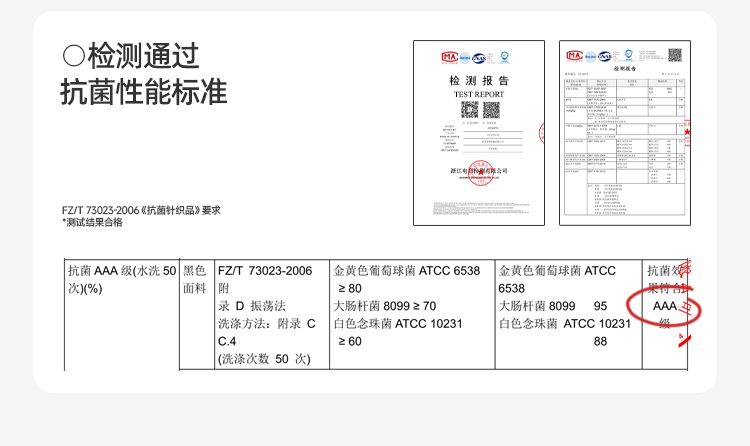Click the result value '88' for 白色念珠菌

tap(600, 342)
